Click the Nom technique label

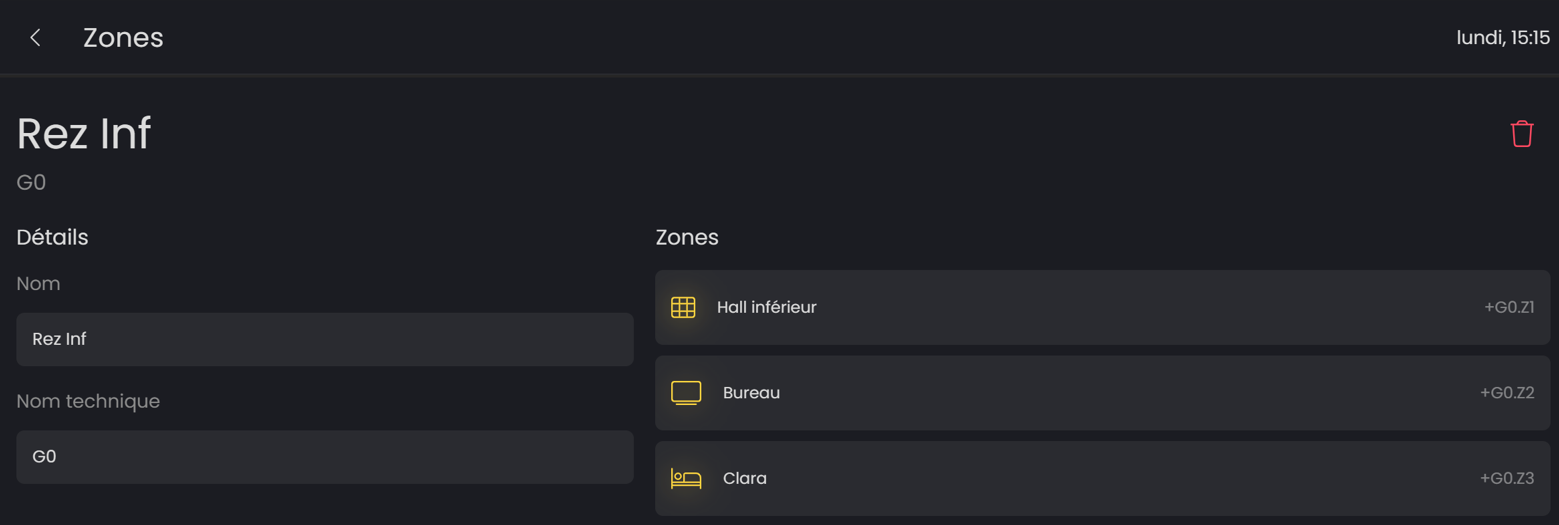tap(88, 401)
